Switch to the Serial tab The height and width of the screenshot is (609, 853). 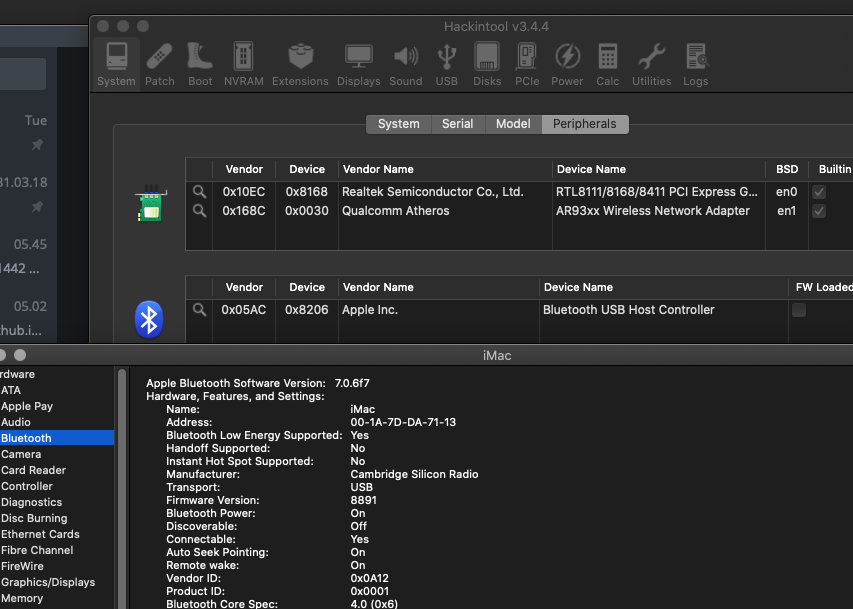coord(458,124)
